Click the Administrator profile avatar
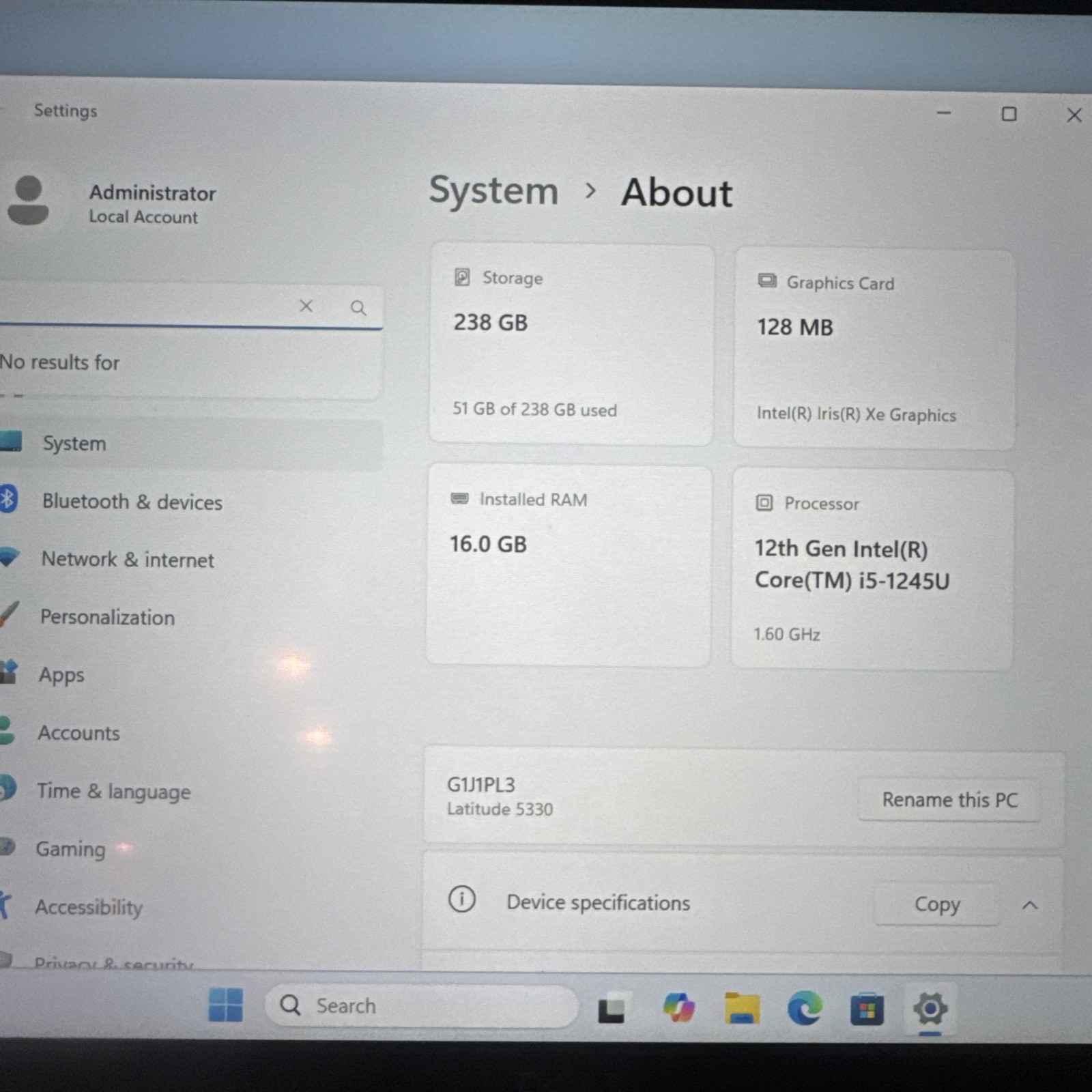This screenshot has height=1092, width=1092. coord(29,201)
